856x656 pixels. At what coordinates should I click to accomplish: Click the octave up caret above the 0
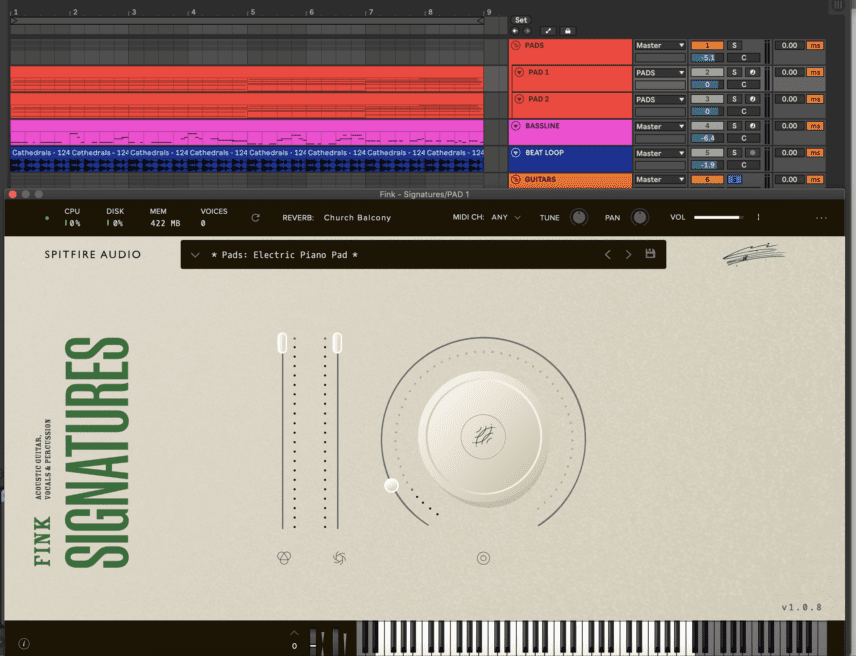pyautogui.click(x=294, y=633)
